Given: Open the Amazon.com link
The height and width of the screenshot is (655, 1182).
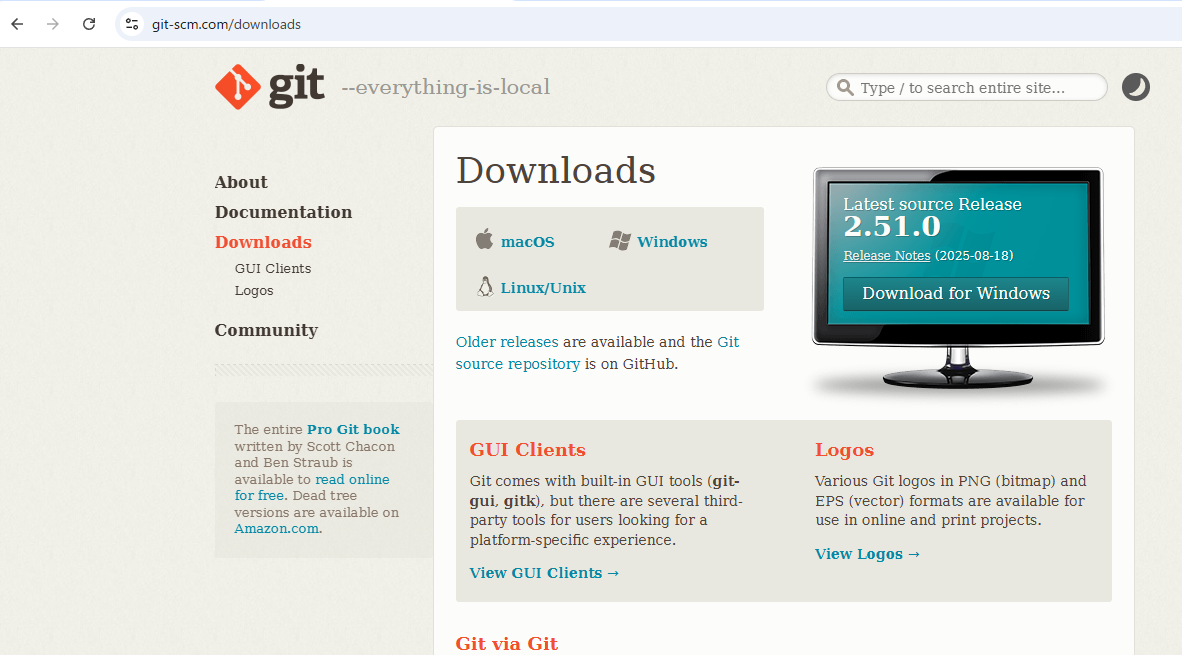Looking at the screenshot, I should point(277,529).
